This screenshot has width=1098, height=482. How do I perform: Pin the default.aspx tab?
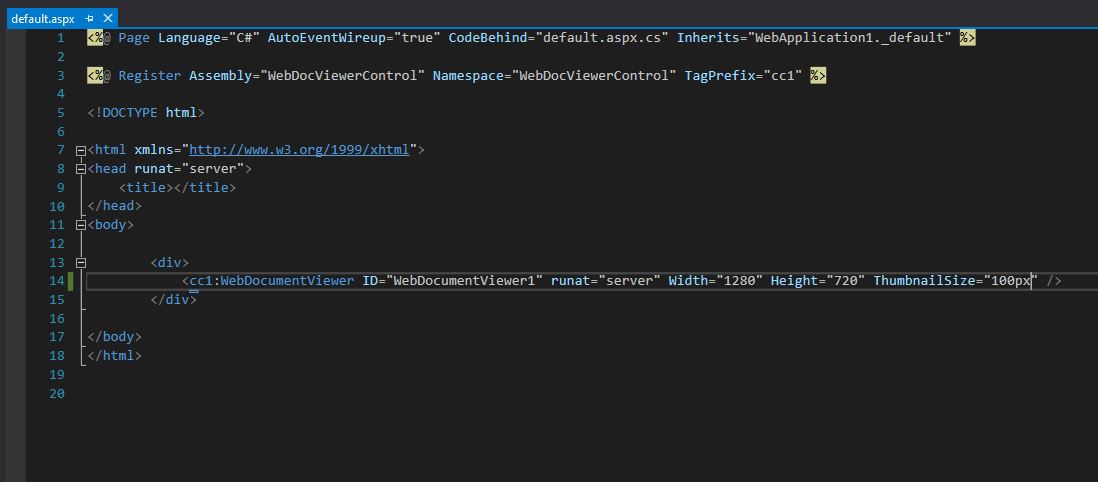pos(90,18)
